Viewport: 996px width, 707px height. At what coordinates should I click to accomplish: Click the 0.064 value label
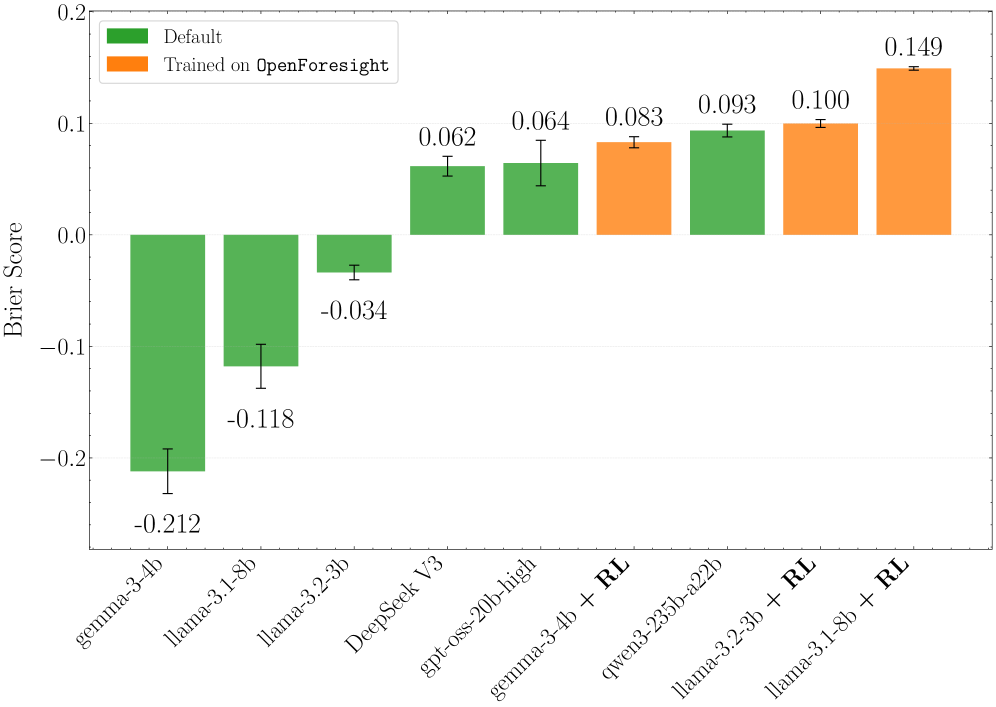point(540,121)
